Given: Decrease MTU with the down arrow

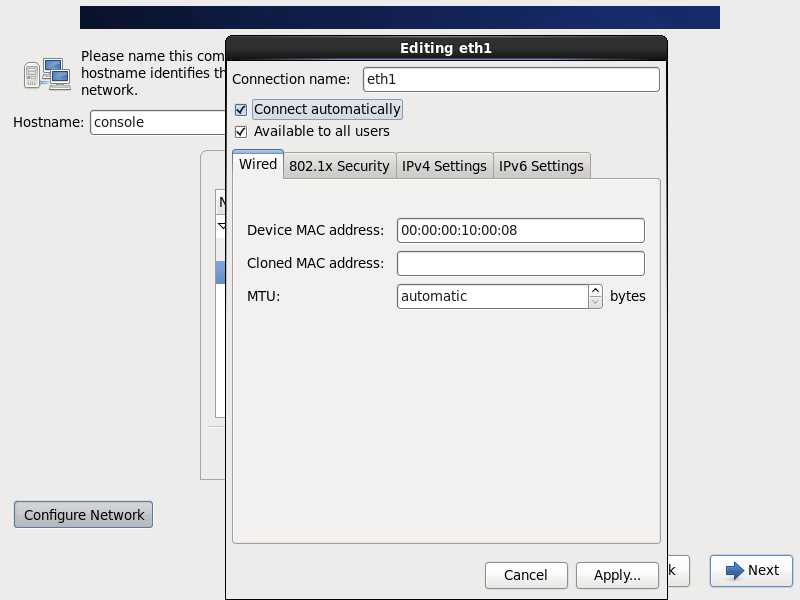Looking at the screenshot, I should coord(595,303).
